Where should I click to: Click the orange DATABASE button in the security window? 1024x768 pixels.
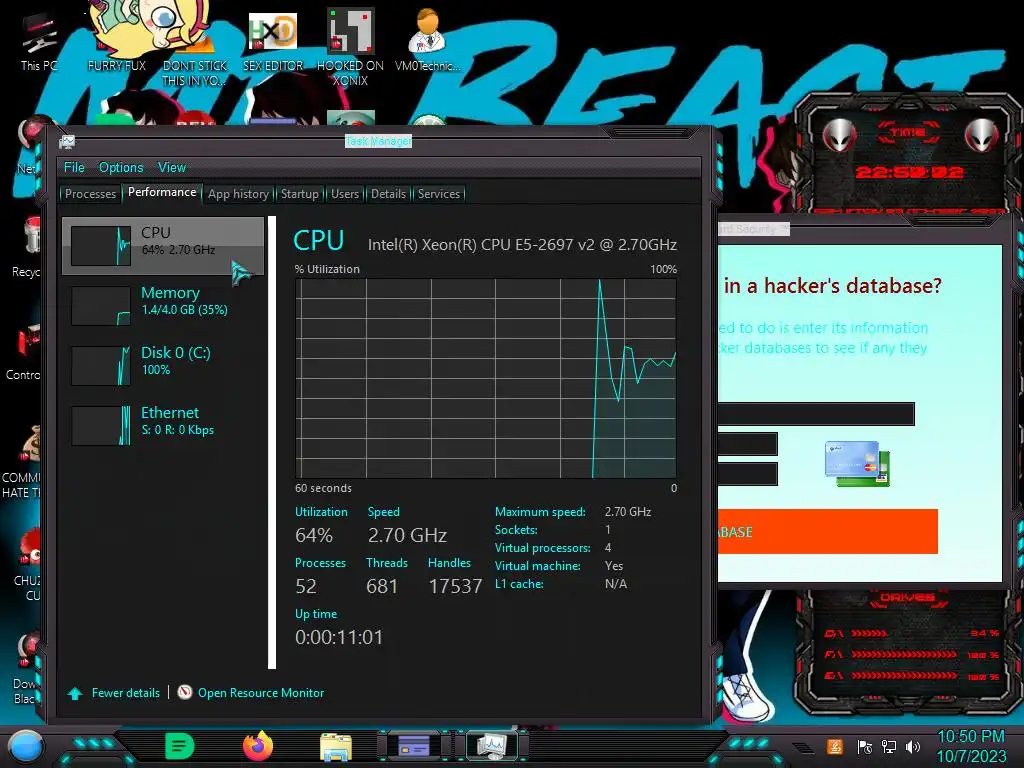(x=827, y=532)
